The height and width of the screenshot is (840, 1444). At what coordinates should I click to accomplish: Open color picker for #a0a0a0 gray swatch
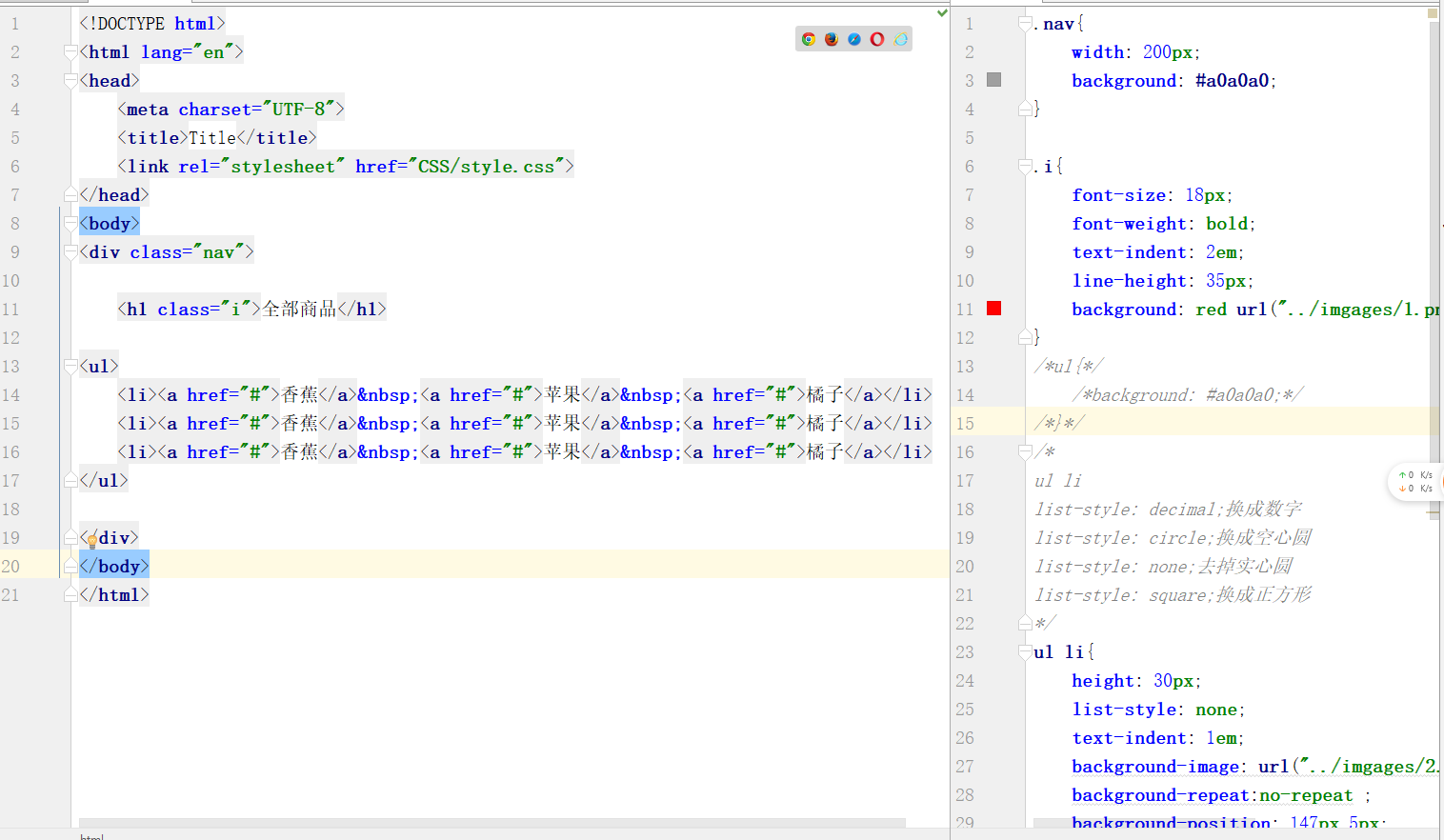coord(994,80)
